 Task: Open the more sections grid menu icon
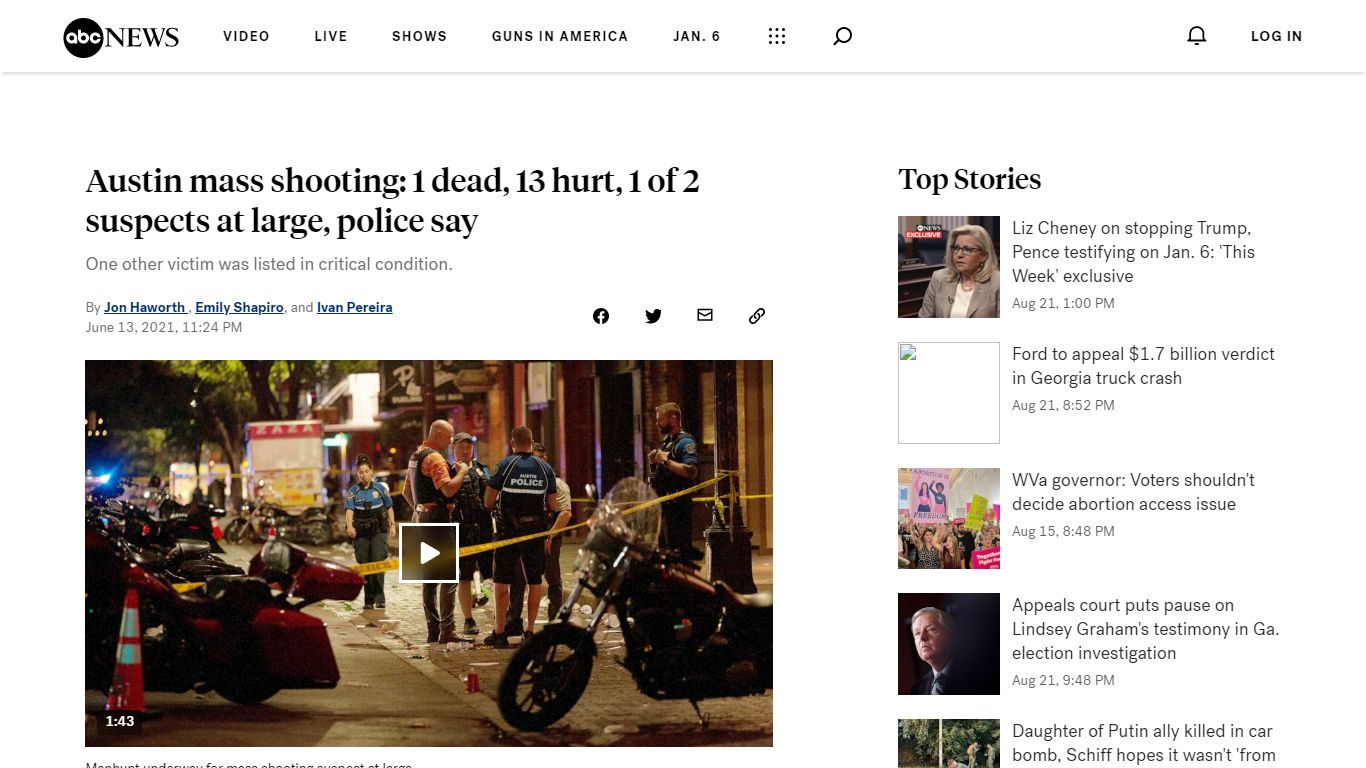[x=777, y=36]
